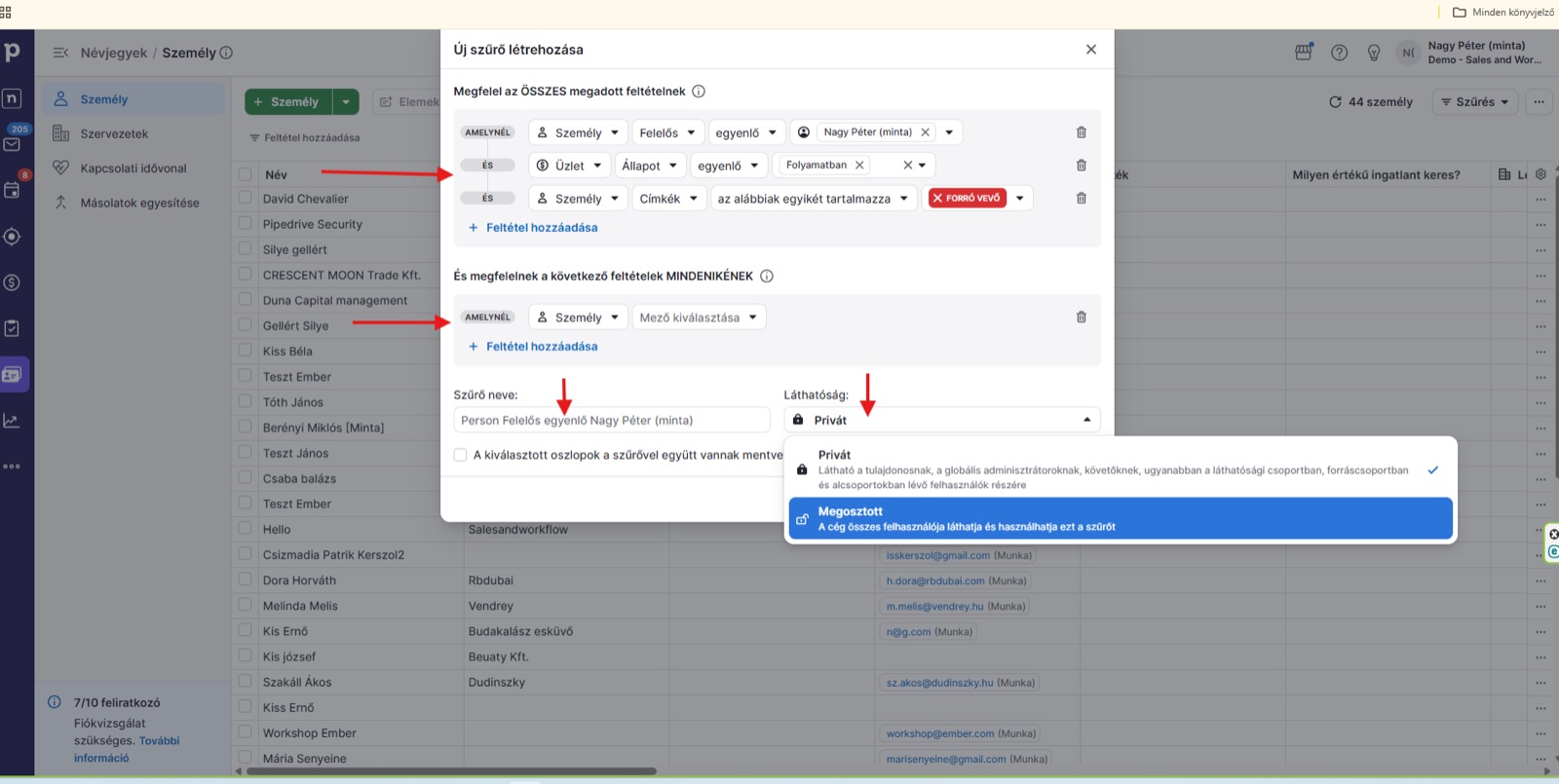
Task: Delete the Állapot filter condition row
Action: pos(1081,166)
